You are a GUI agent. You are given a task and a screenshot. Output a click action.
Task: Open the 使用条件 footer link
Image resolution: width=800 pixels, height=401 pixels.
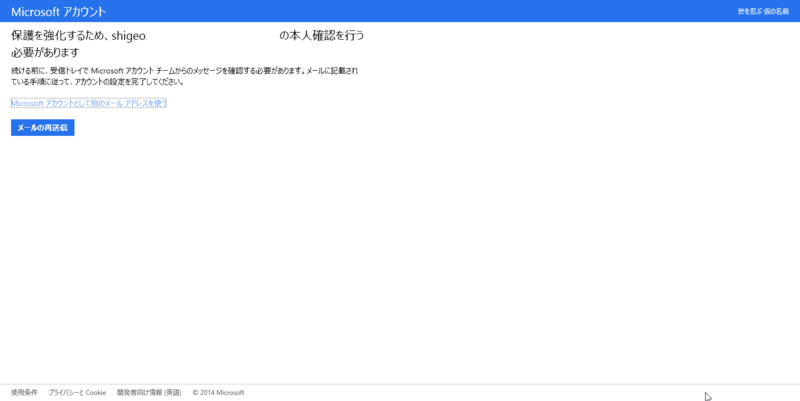coord(24,393)
